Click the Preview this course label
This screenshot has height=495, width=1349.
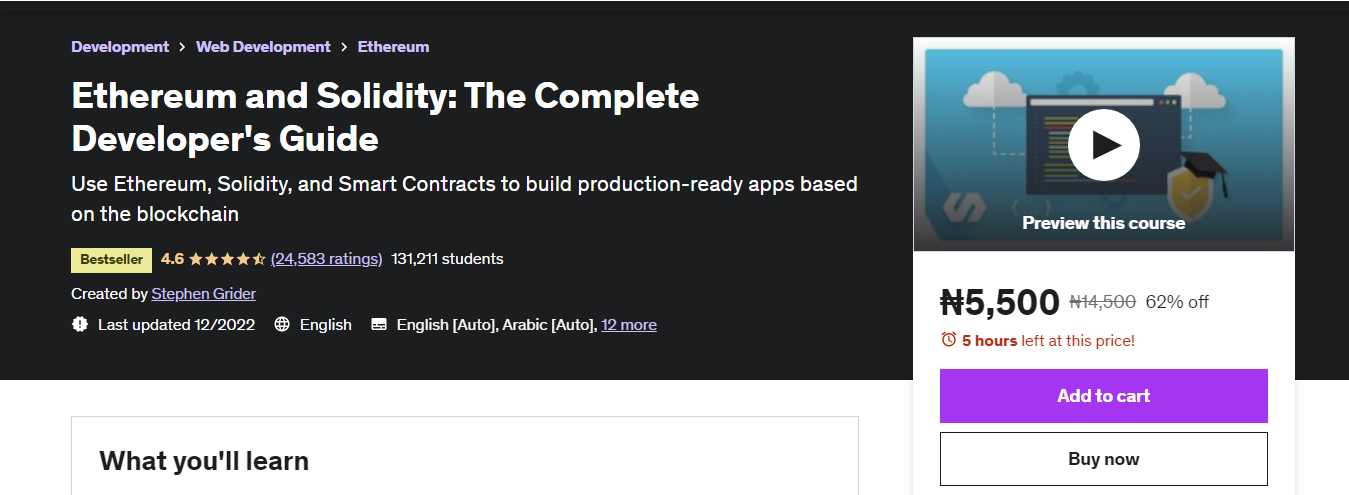point(1103,223)
